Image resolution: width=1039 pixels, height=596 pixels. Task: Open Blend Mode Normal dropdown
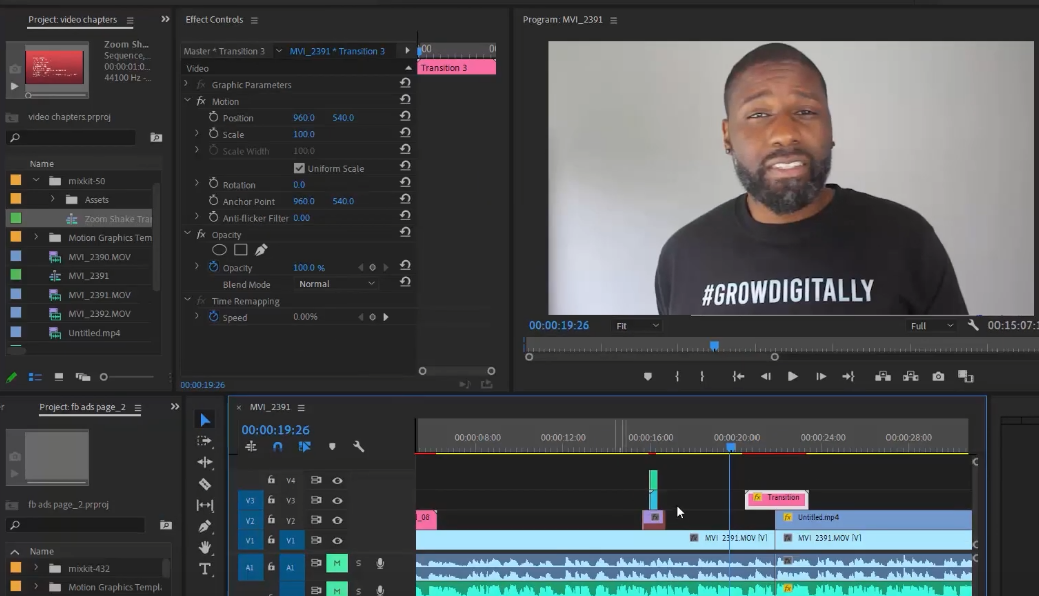pyautogui.click(x=336, y=284)
